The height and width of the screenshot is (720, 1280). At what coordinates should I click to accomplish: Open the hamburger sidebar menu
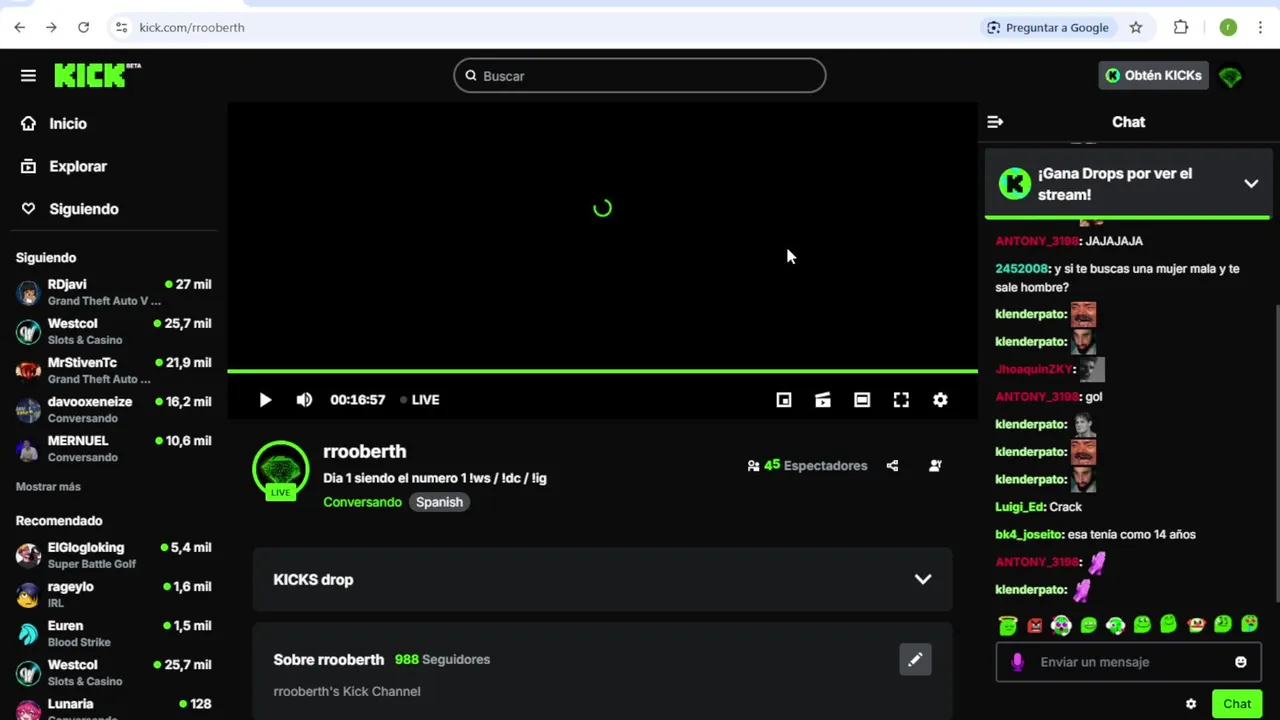(28, 76)
